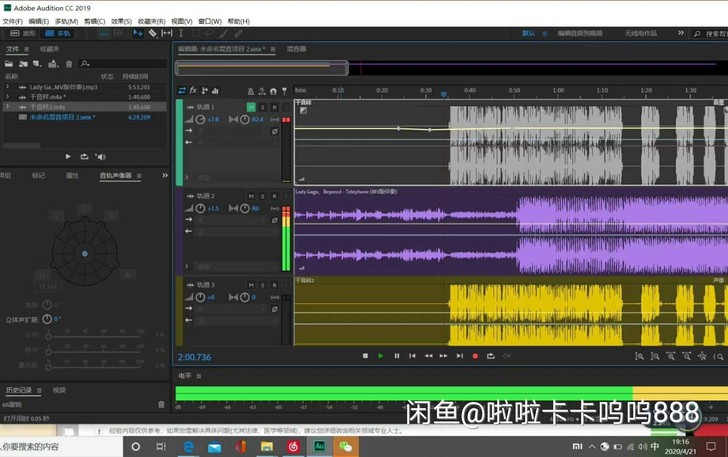Image resolution: width=728 pixels, height=457 pixels.
Task: Select the blue .sesx session file row
Action: [84, 117]
